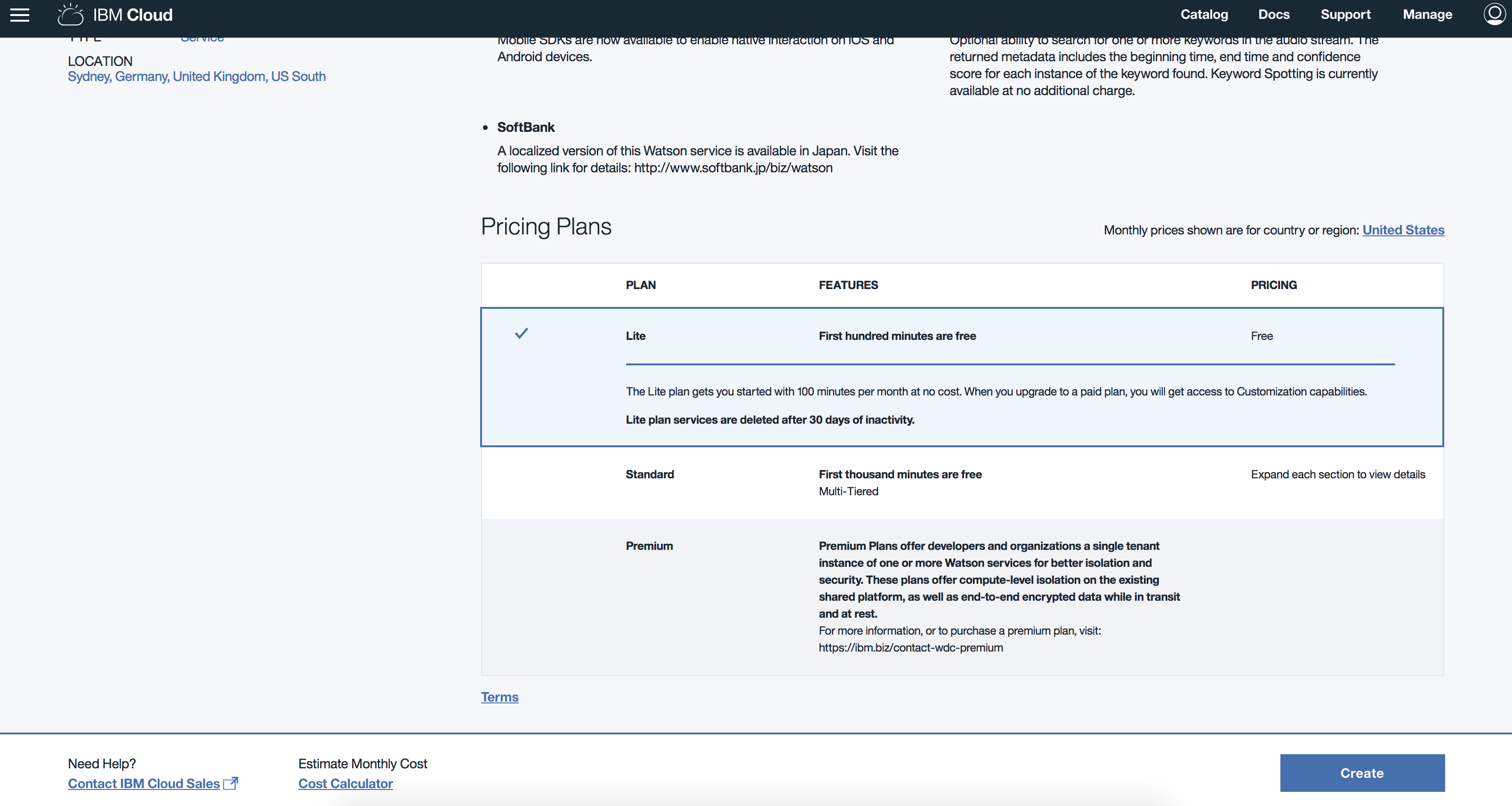The image size is (1512, 806).
Task: Expand Standard plan Multi-Tiered details
Action: tap(848, 492)
